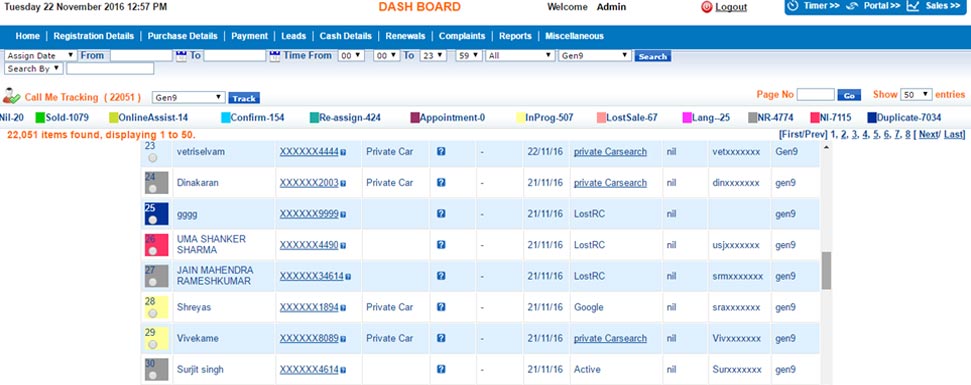
Task: Go to the Next page link
Action: coord(928,134)
